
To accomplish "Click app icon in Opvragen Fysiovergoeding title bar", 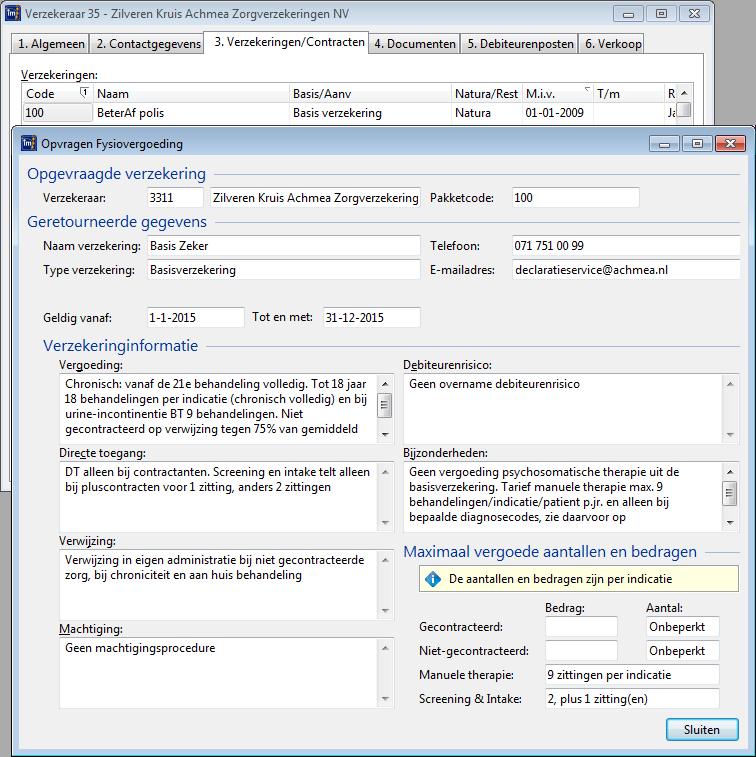I will 29,143.
